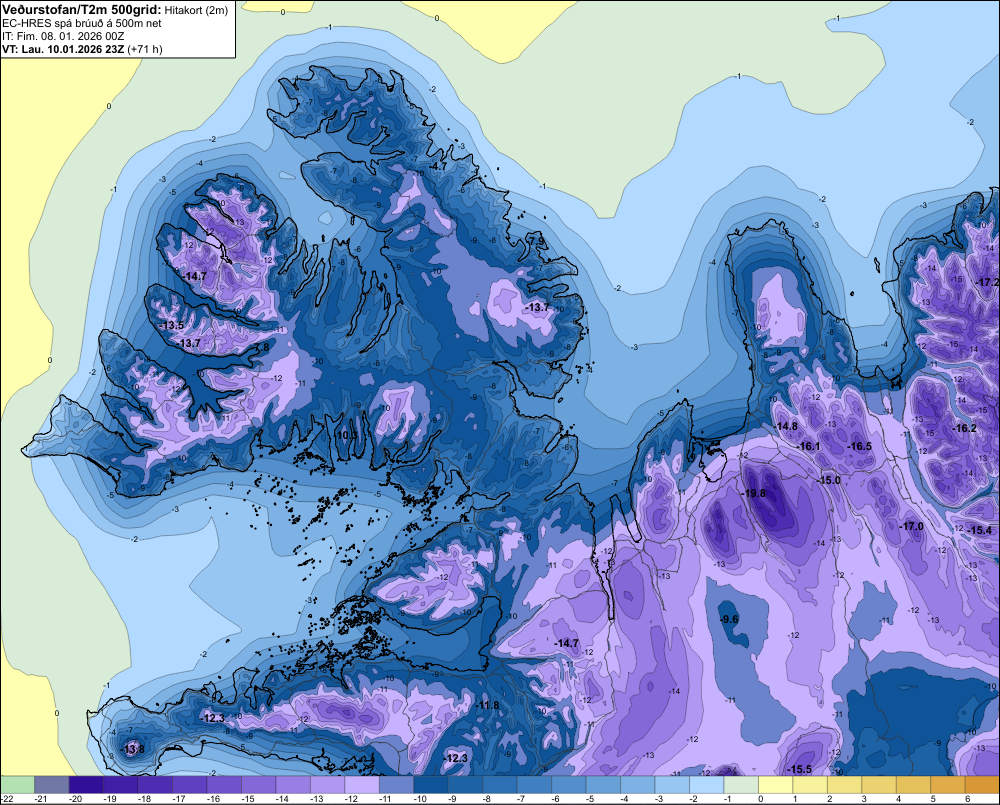
Task: Click the '-14.8' temperature value on map
Action: [x=785, y=426]
